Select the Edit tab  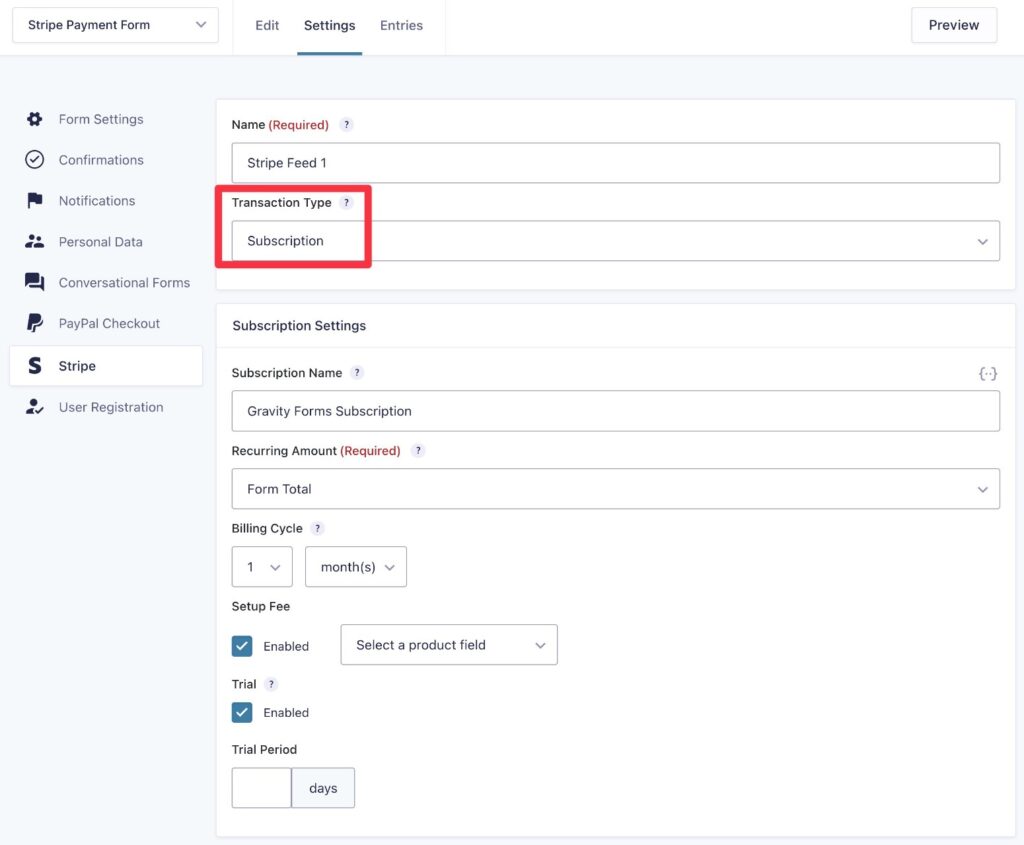pyautogui.click(x=267, y=24)
